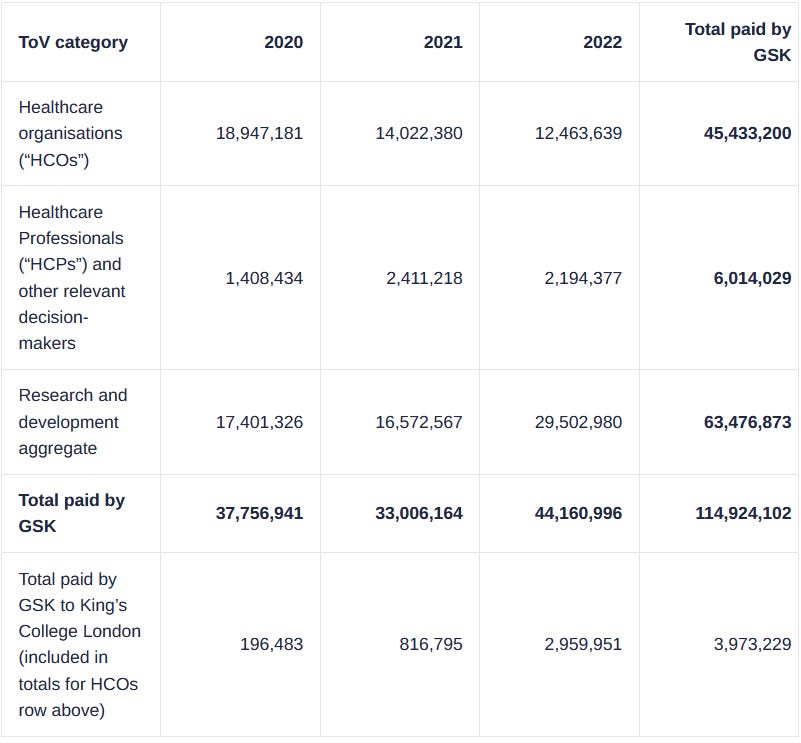The image size is (801, 743).
Task: Select the R&D 2021 value 16,572,567
Action: 419,422
